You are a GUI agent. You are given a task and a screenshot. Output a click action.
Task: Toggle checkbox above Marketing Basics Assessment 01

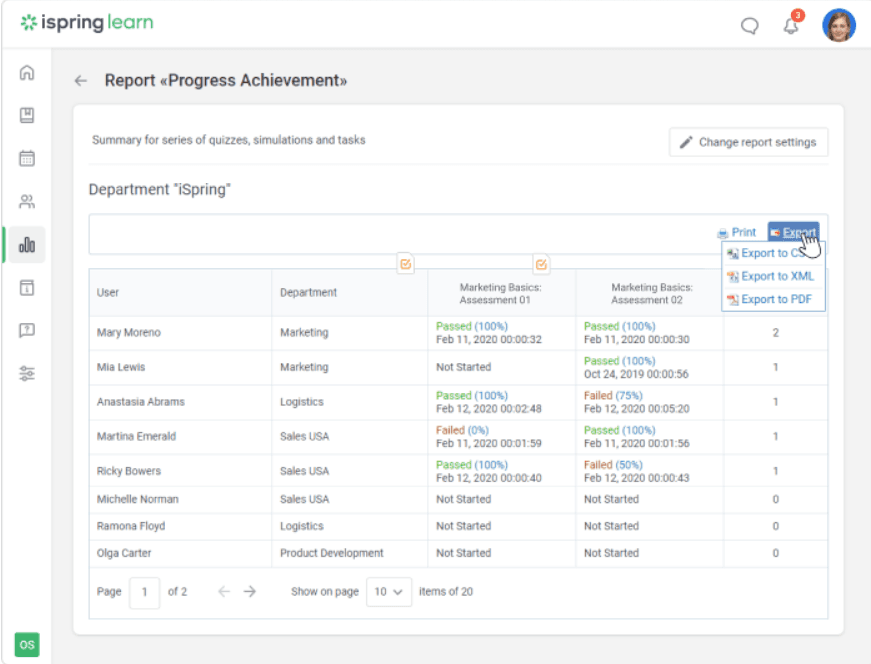click(406, 264)
